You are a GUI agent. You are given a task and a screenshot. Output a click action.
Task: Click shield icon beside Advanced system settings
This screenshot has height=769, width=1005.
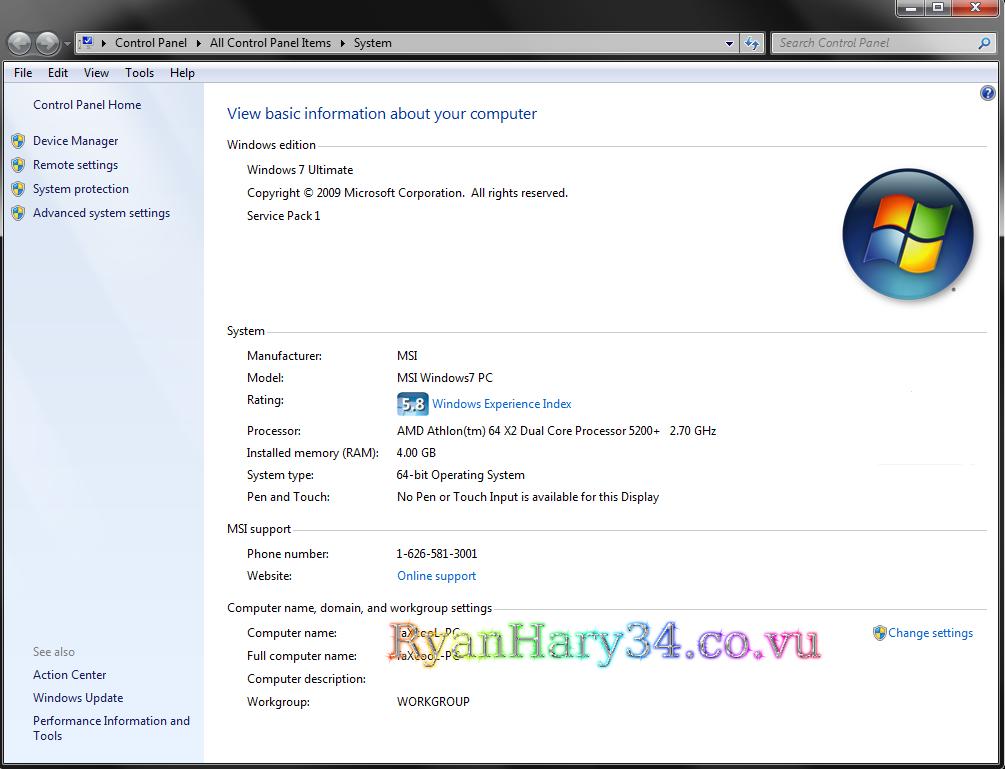tap(18, 213)
